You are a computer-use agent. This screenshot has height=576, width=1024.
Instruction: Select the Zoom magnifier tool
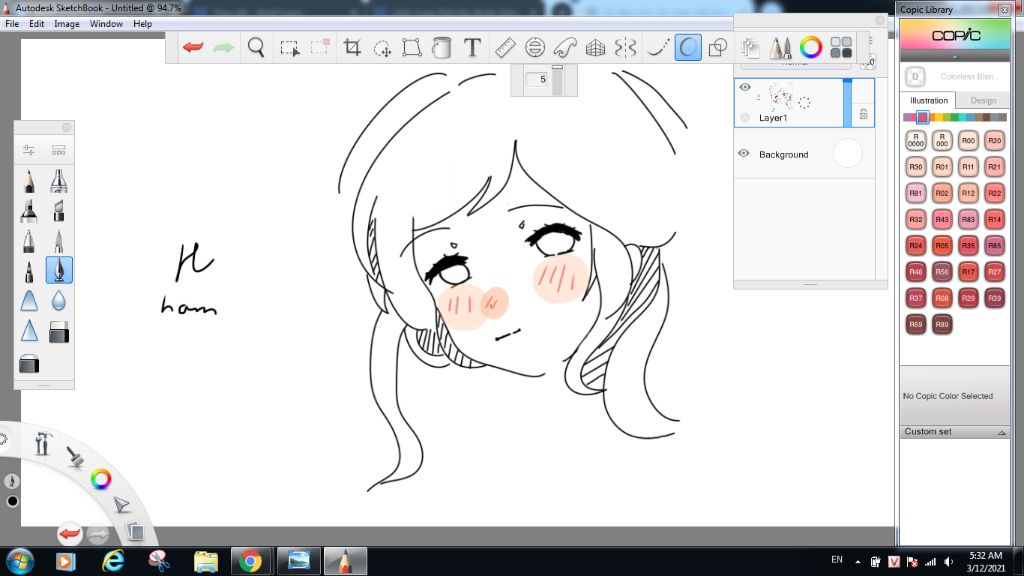point(256,48)
